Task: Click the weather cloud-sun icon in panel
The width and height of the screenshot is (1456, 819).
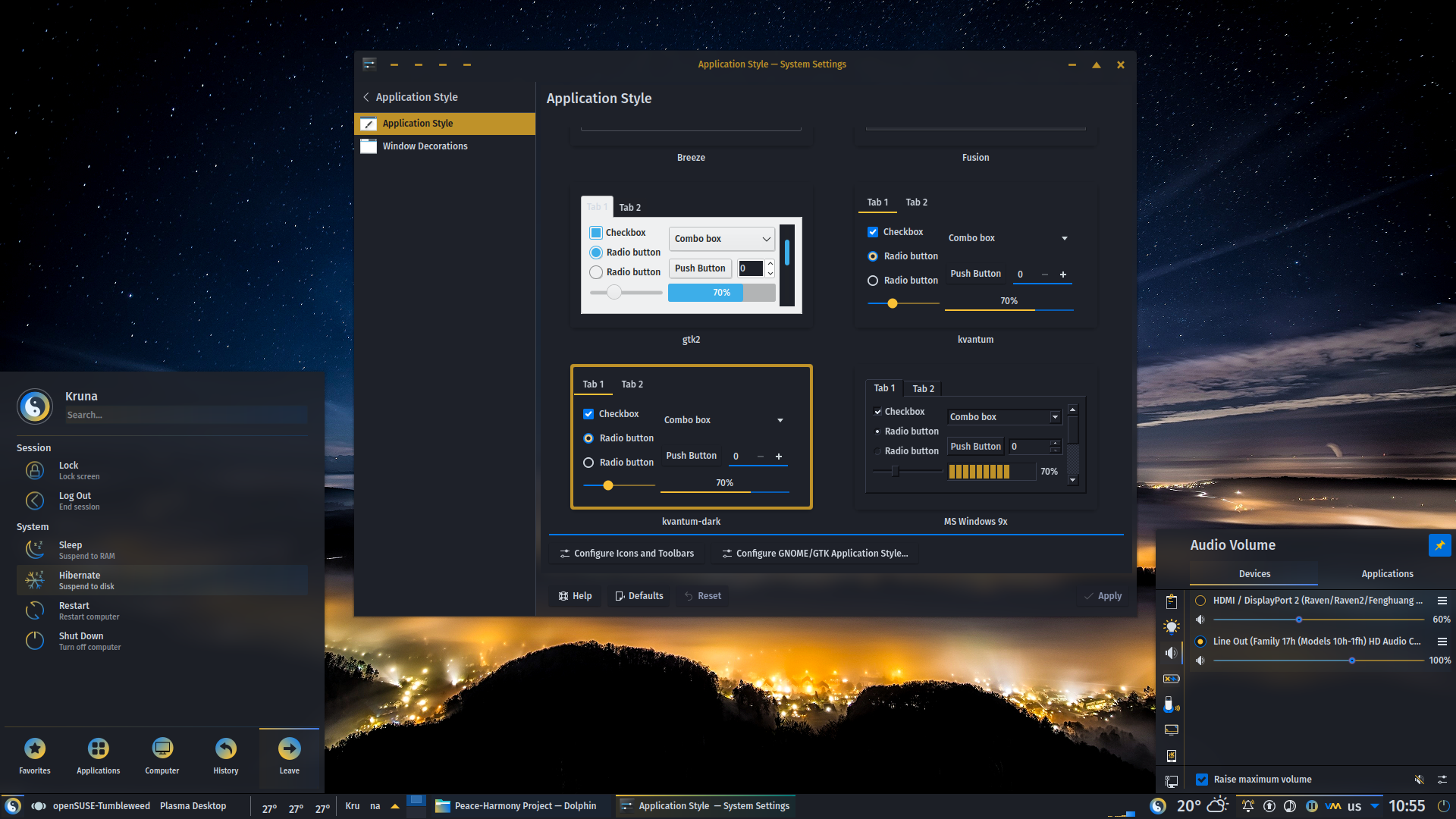Action: pos(1218,805)
